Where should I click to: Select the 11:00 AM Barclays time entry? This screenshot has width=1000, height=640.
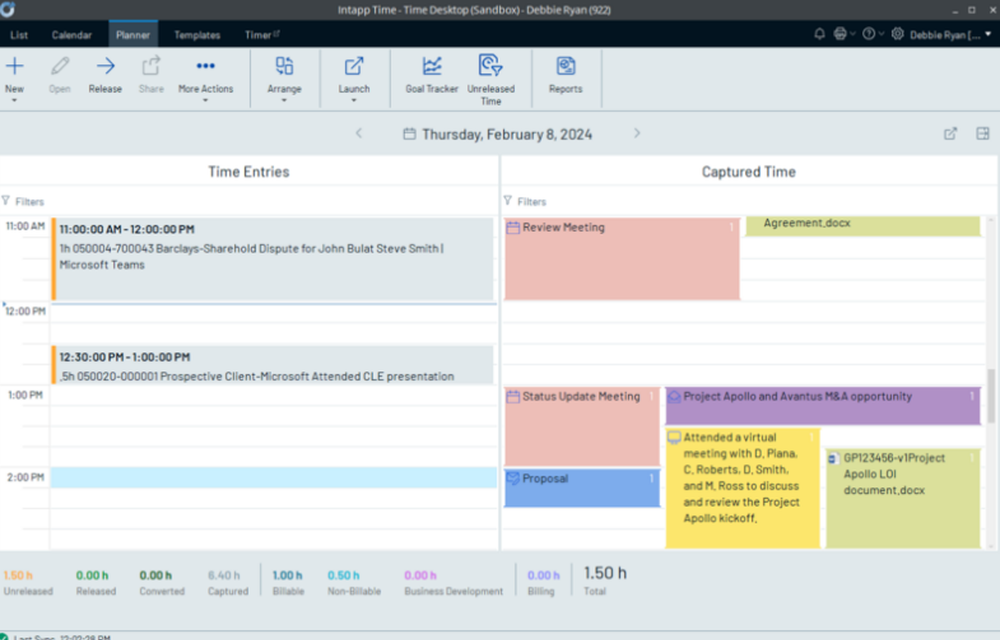point(273,259)
